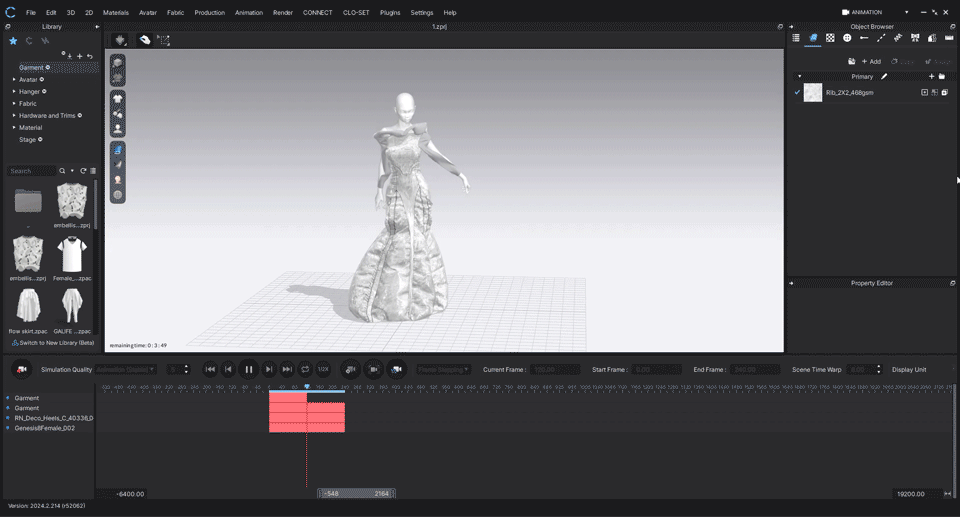Click the blue garment render style icon
The image size is (960, 517).
click(118, 149)
